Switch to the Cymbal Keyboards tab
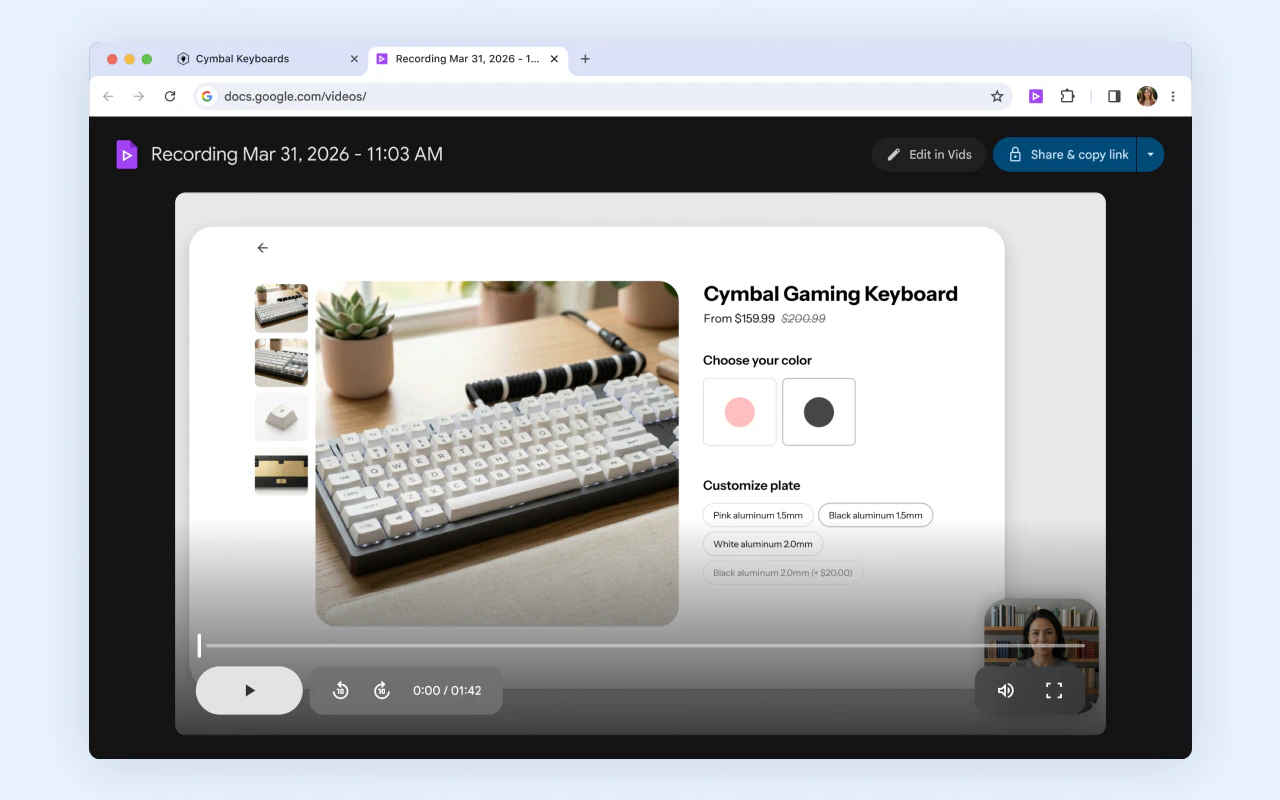The width and height of the screenshot is (1280, 800). pos(267,59)
